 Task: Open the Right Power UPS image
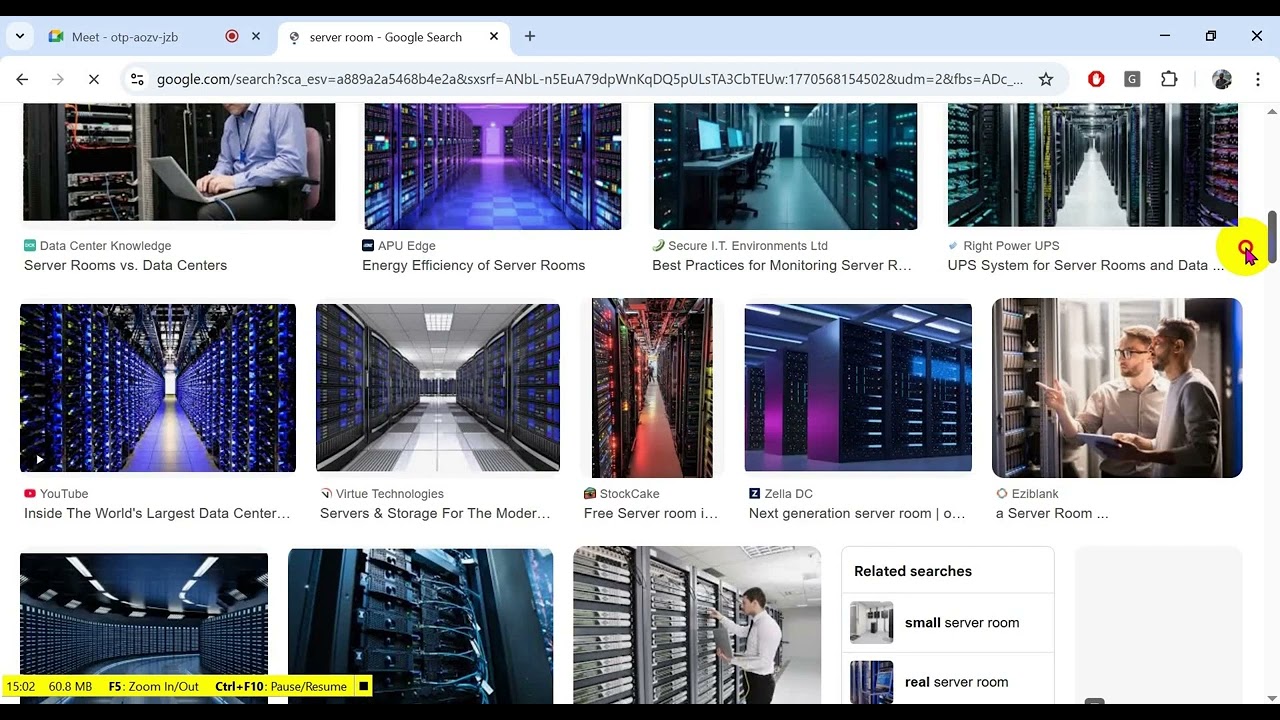tap(1092, 165)
